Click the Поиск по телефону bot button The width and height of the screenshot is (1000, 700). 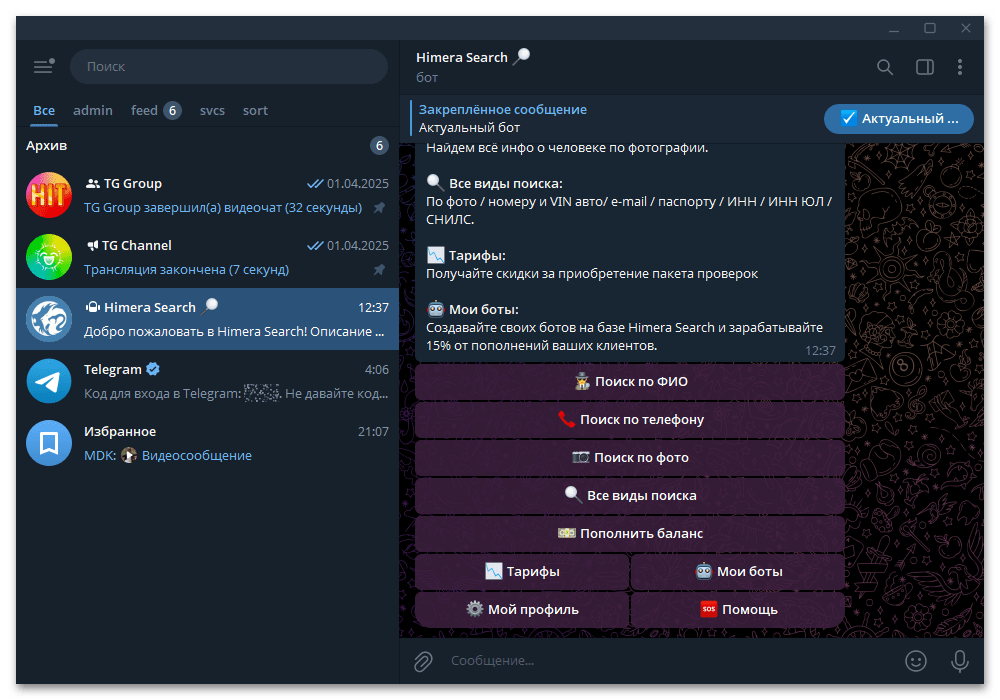tap(629, 419)
